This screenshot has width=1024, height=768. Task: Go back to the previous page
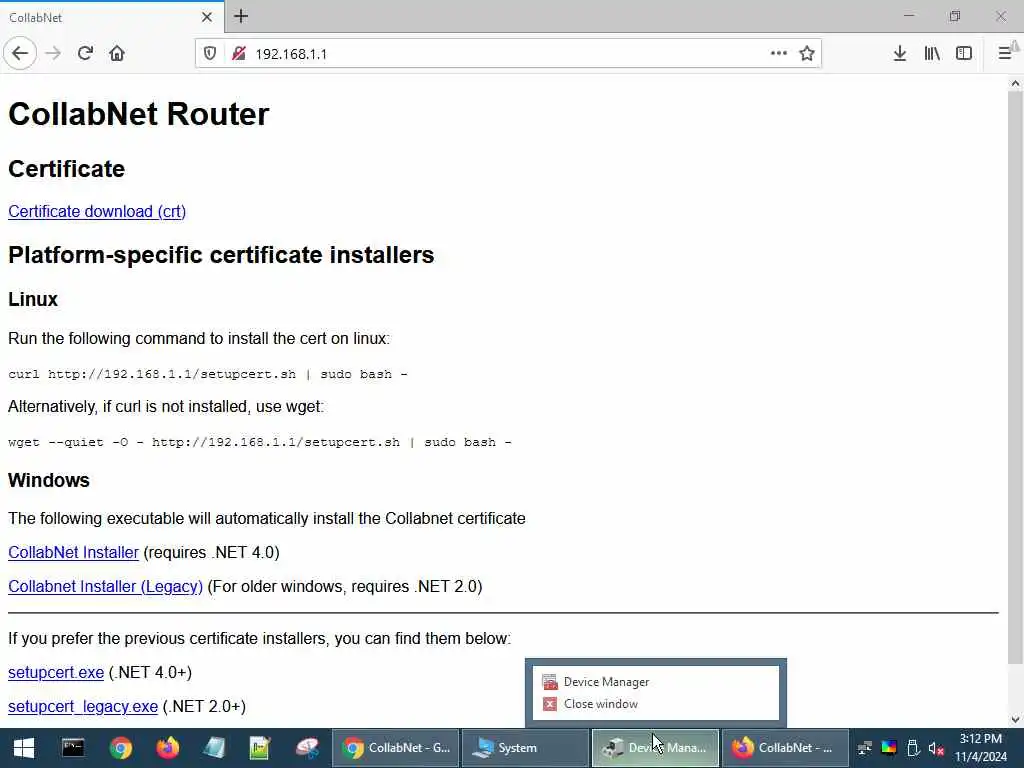click(20, 54)
